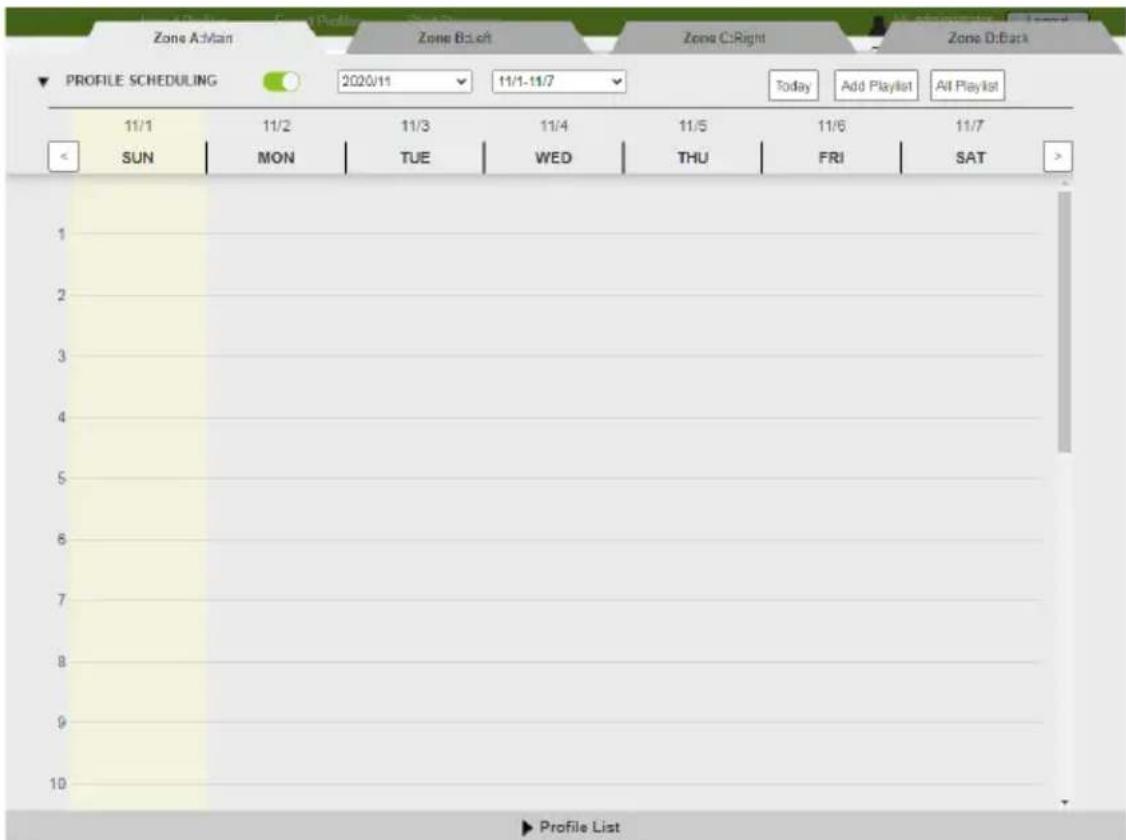The image size is (1126, 840).
Task: Click the vertical schedule scrollbar thumb
Action: coord(1064,322)
